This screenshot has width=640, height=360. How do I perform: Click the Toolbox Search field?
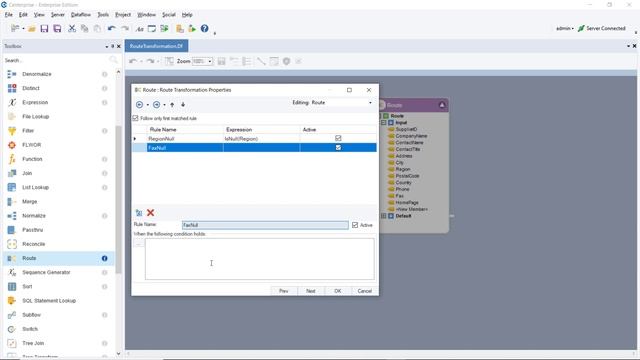[56, 60]
